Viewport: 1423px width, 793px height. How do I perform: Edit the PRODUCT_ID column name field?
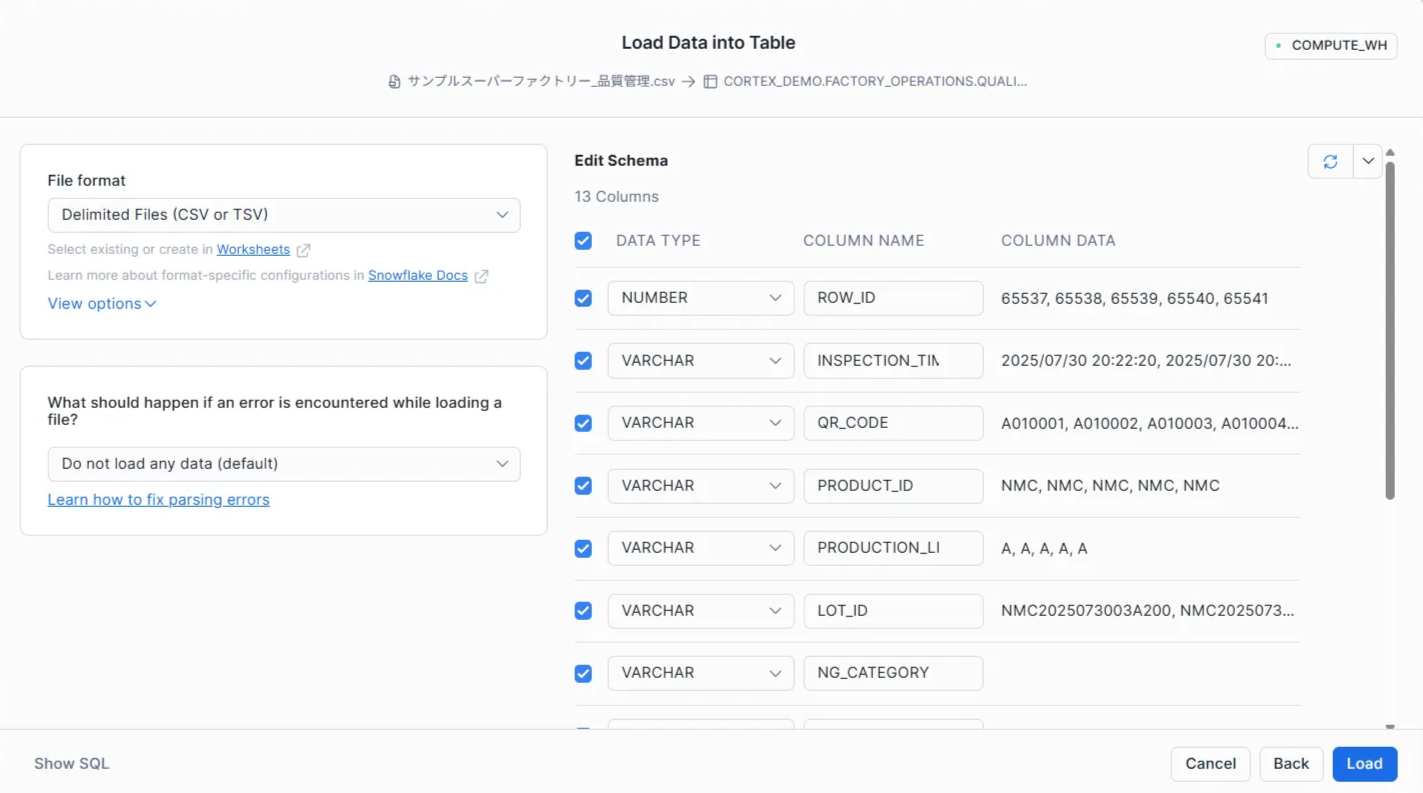pos(892,486)
